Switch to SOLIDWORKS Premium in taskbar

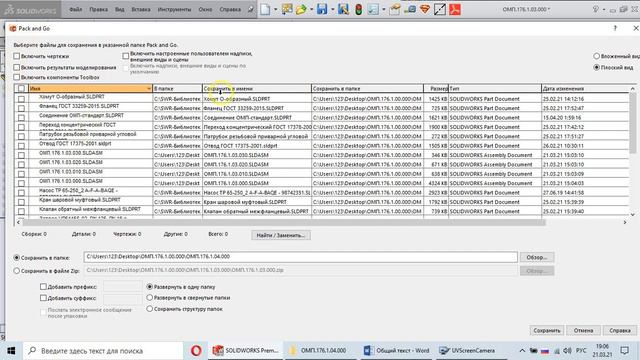pyautogui.click(x=246, y=351)
